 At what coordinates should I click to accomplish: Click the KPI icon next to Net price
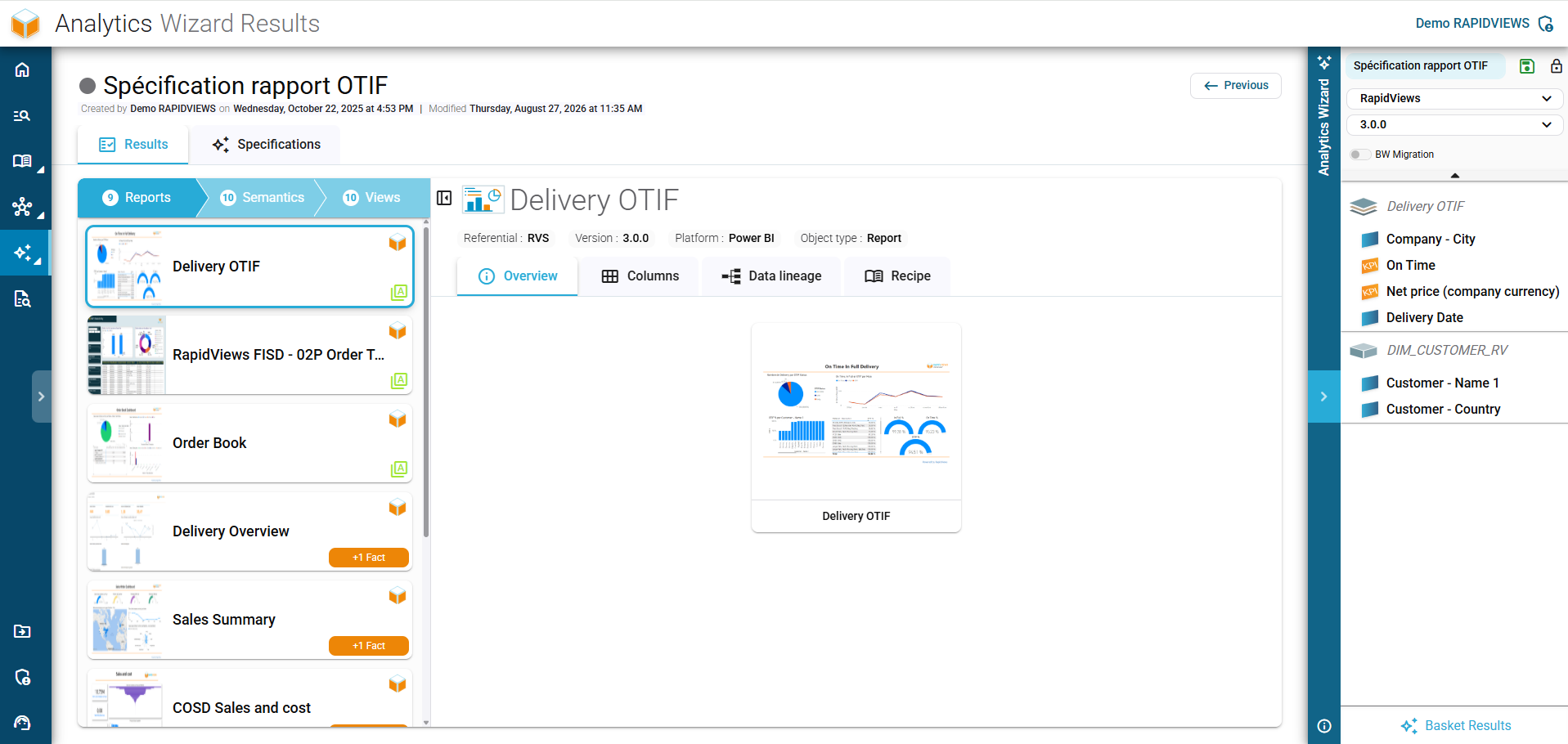coord(1370,292)
